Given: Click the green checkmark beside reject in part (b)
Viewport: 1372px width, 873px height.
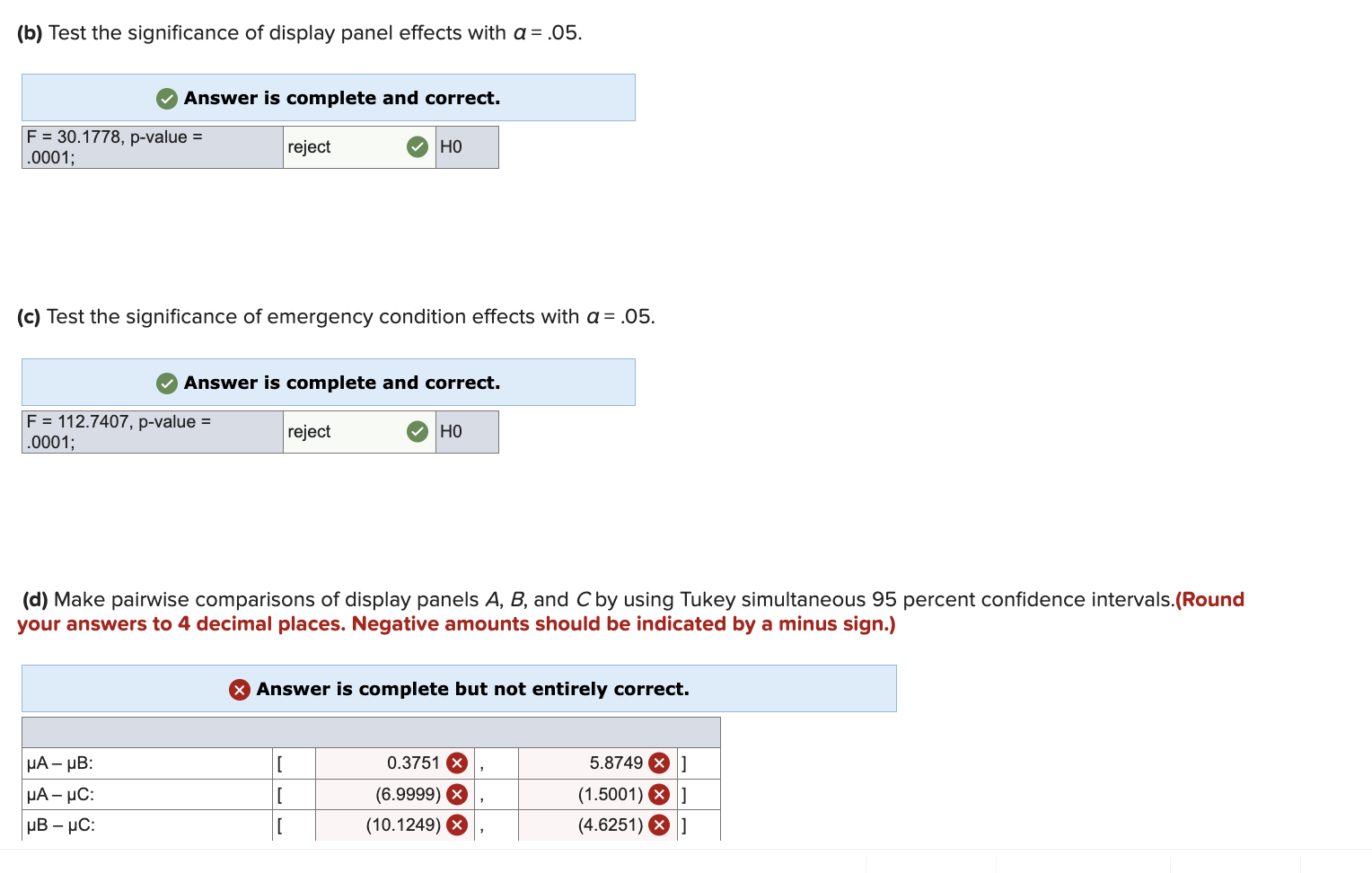Looking at the screenshot, I should pos(417,146).
